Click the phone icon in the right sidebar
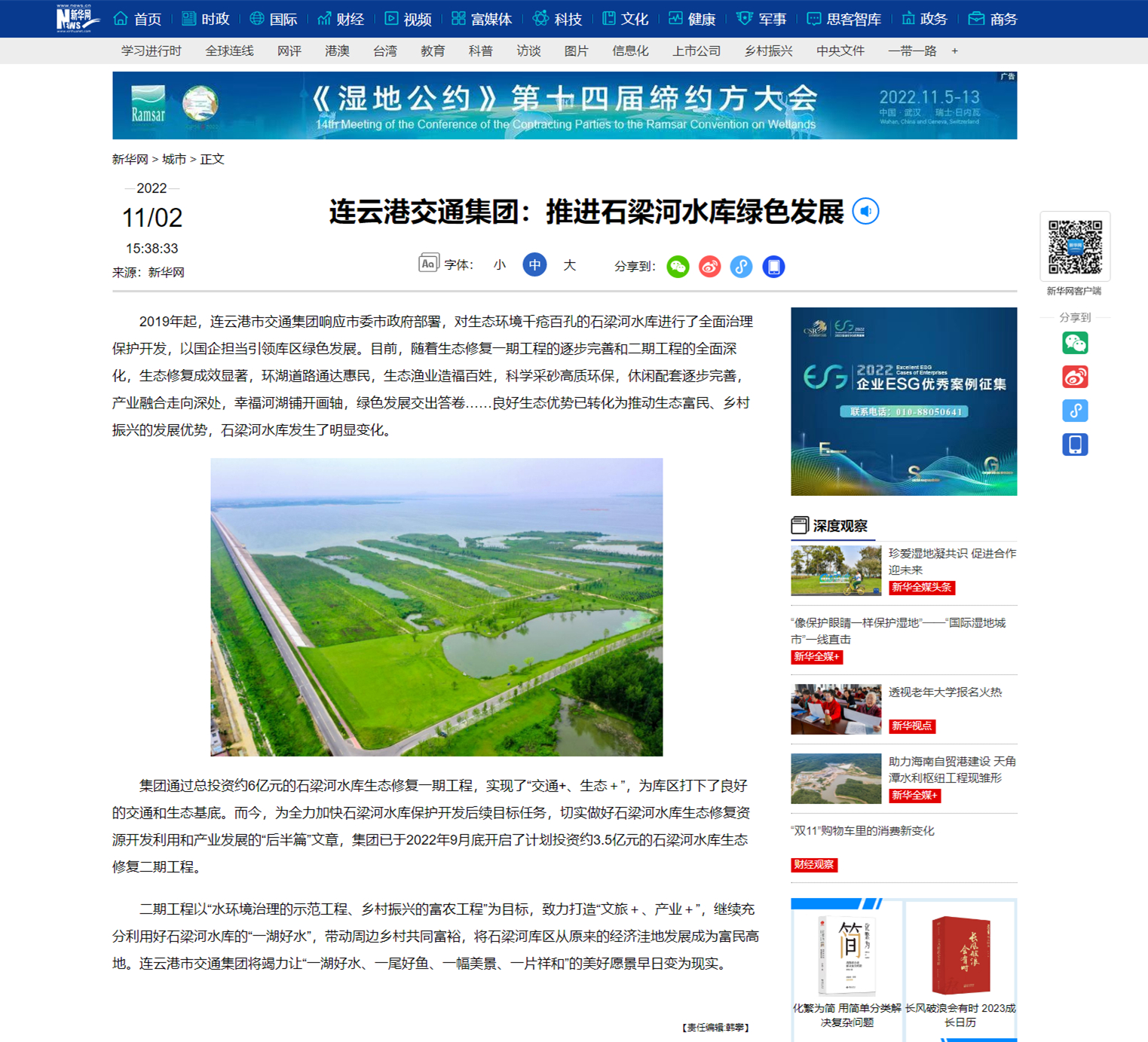Viewport: 1148px width, 1042px height. 1075,445
